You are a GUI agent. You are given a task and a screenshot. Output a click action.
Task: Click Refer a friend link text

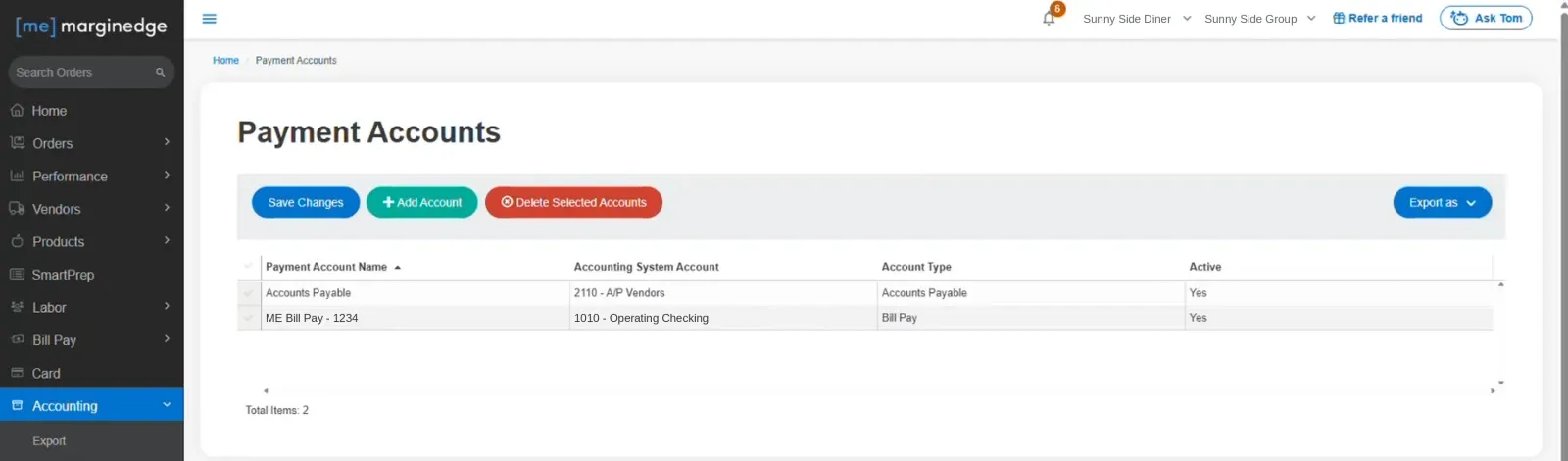coord(1385,18)
